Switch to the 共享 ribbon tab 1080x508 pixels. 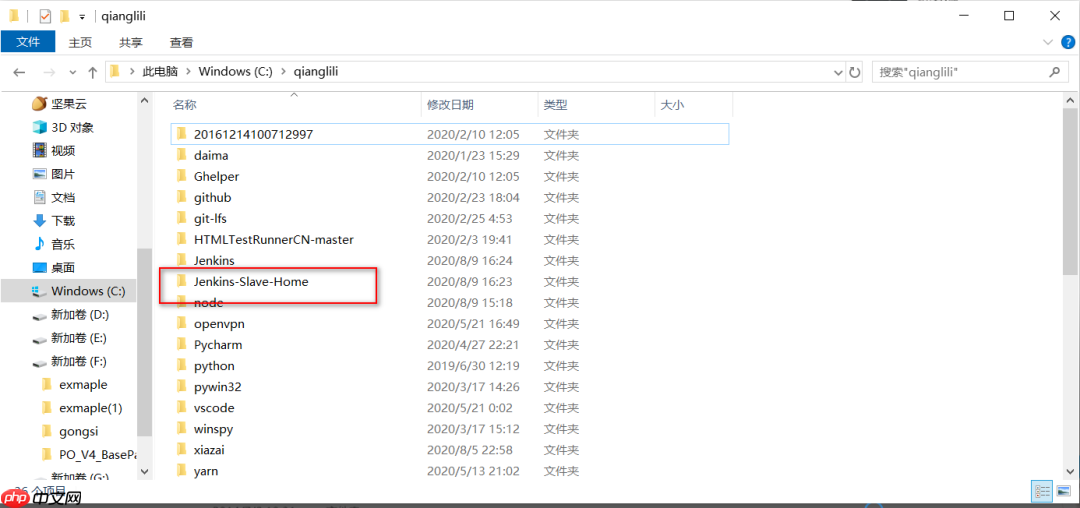tap(131, 42)
